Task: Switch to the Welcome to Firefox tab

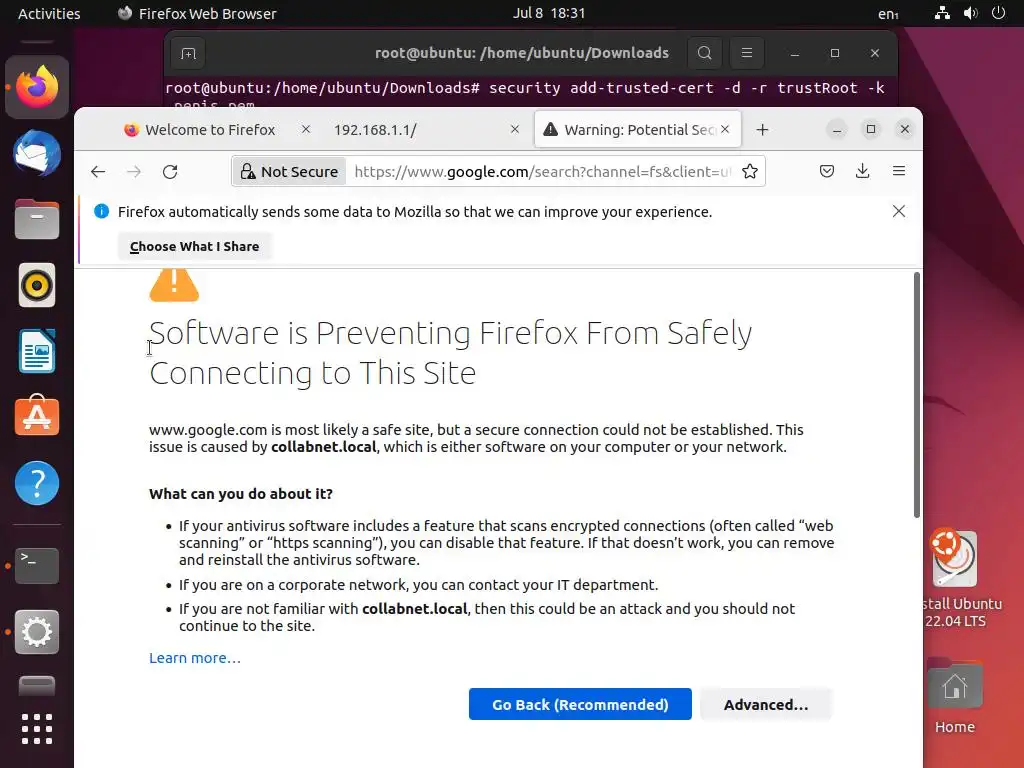Action: pyautogui.click(x=210, y=130)
